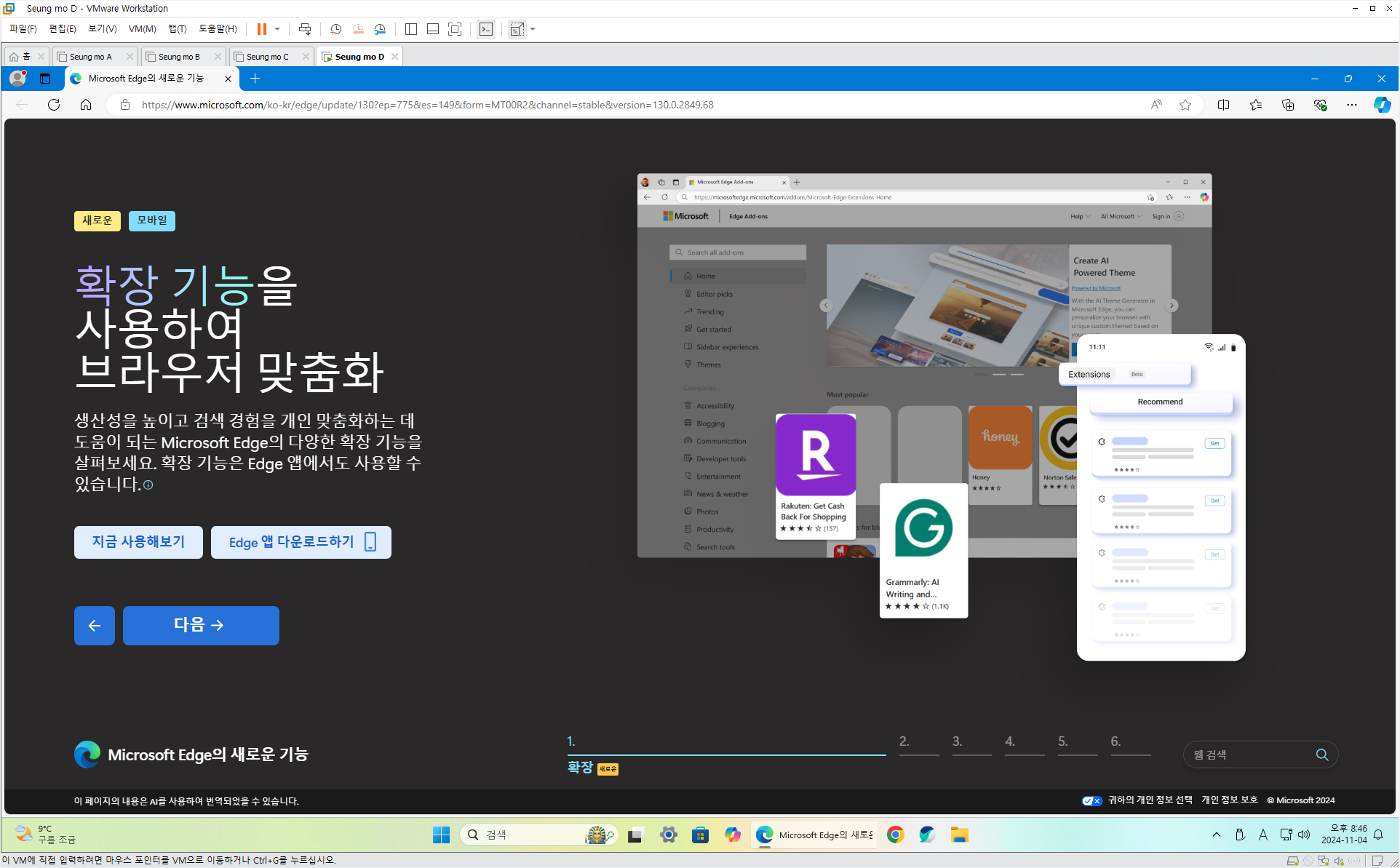Image resolution: width=1400 pixels, height=868 pixels.
Task: Switch to Seung mo B tab
Action: pyautogui.click(x=179, y=57)
